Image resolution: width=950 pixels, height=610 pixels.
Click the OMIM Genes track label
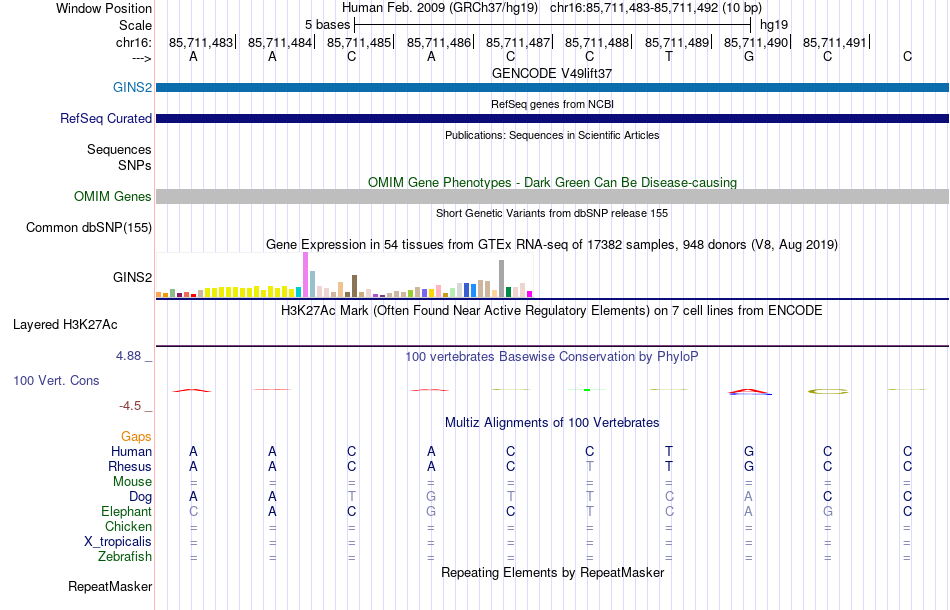click(x=113, y=196)
